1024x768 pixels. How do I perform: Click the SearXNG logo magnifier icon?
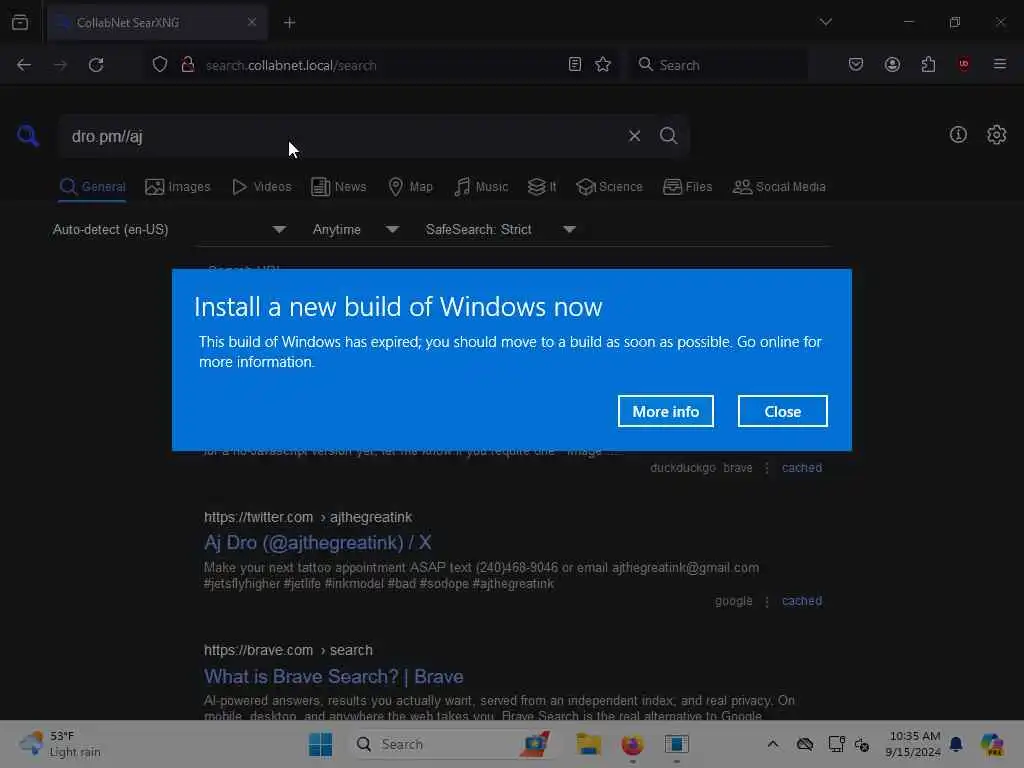pos(28,136)
